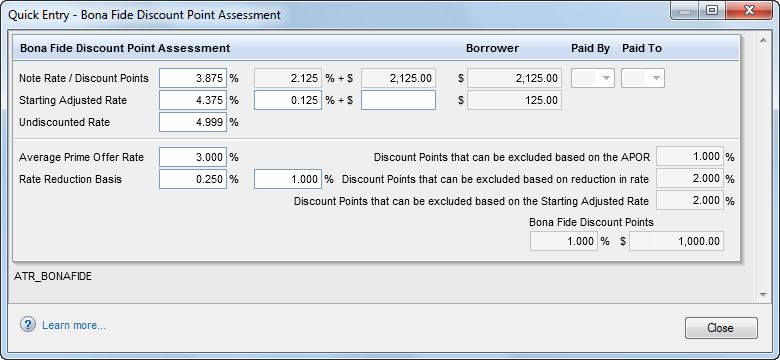Click the scrollbar up arrow
Screen dimensions: 780x360
point(764,40)
